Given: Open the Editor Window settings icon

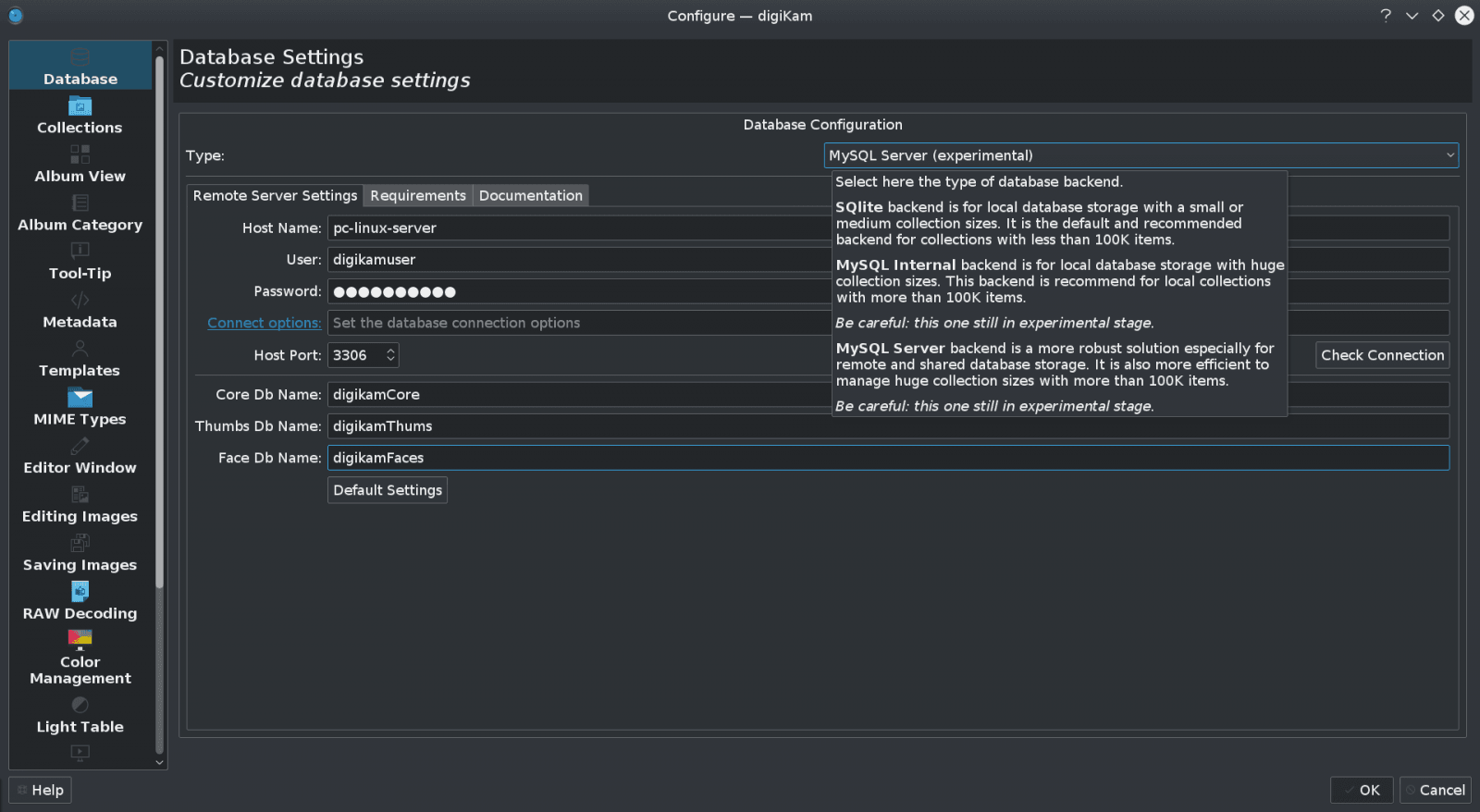Looking at the screenshot, I should 80,446.
